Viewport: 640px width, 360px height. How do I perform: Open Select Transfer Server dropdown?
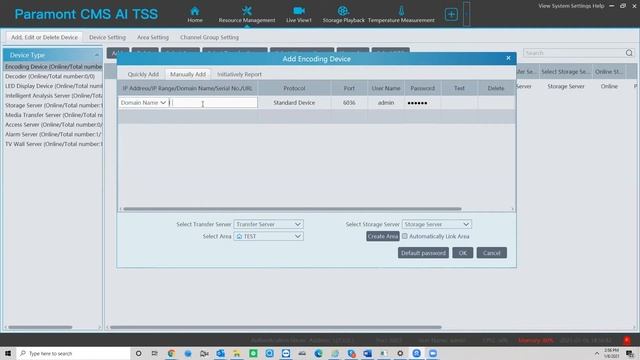(x=268, y=224)
